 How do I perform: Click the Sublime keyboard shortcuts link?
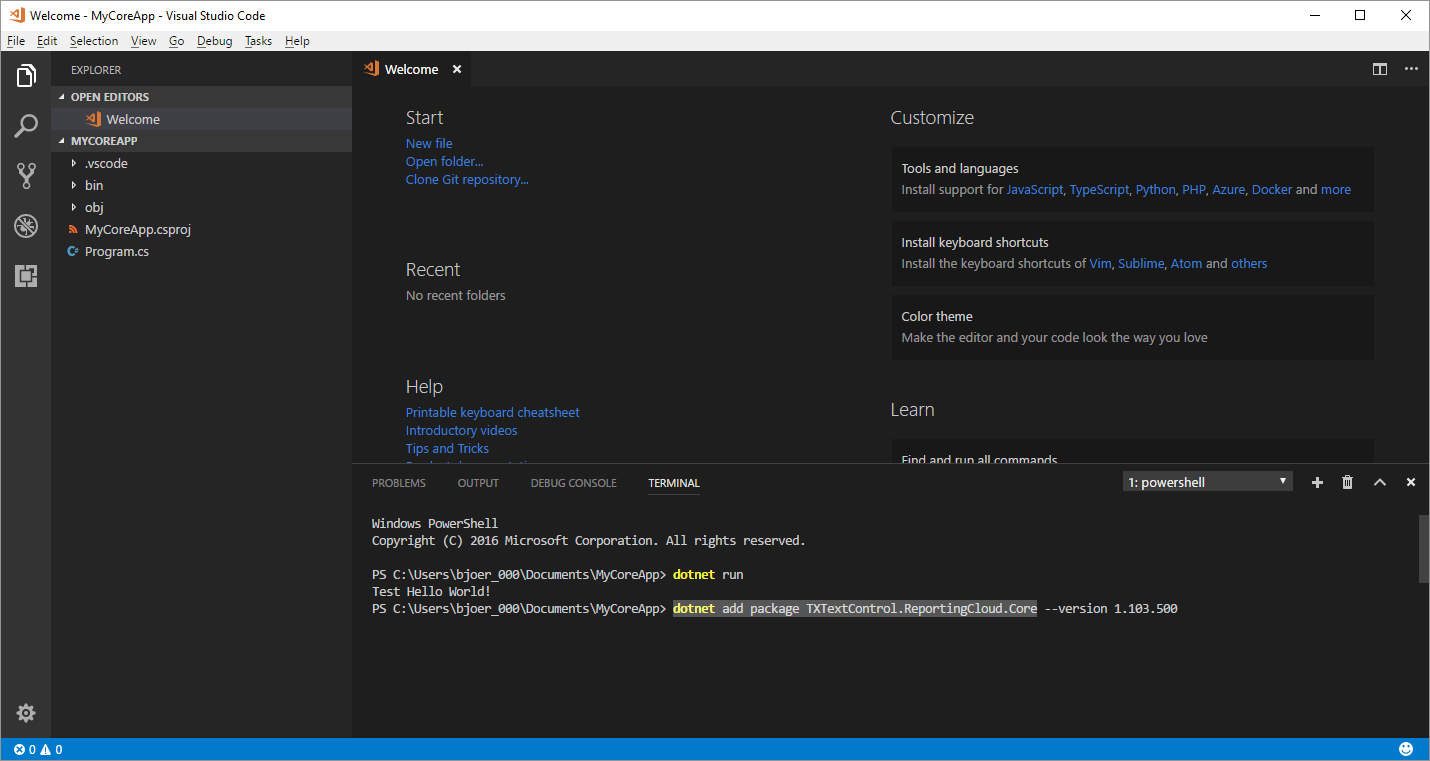[1141, 263]
